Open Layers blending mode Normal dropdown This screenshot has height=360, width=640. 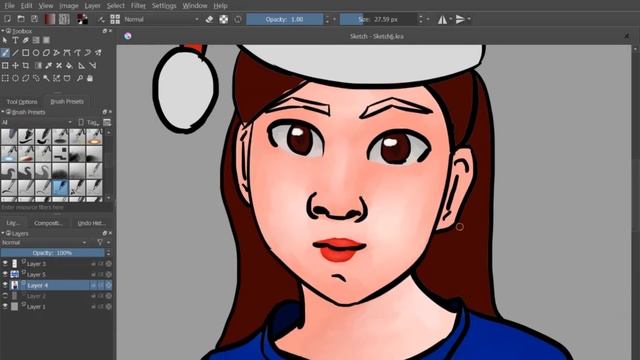(44, 242)
